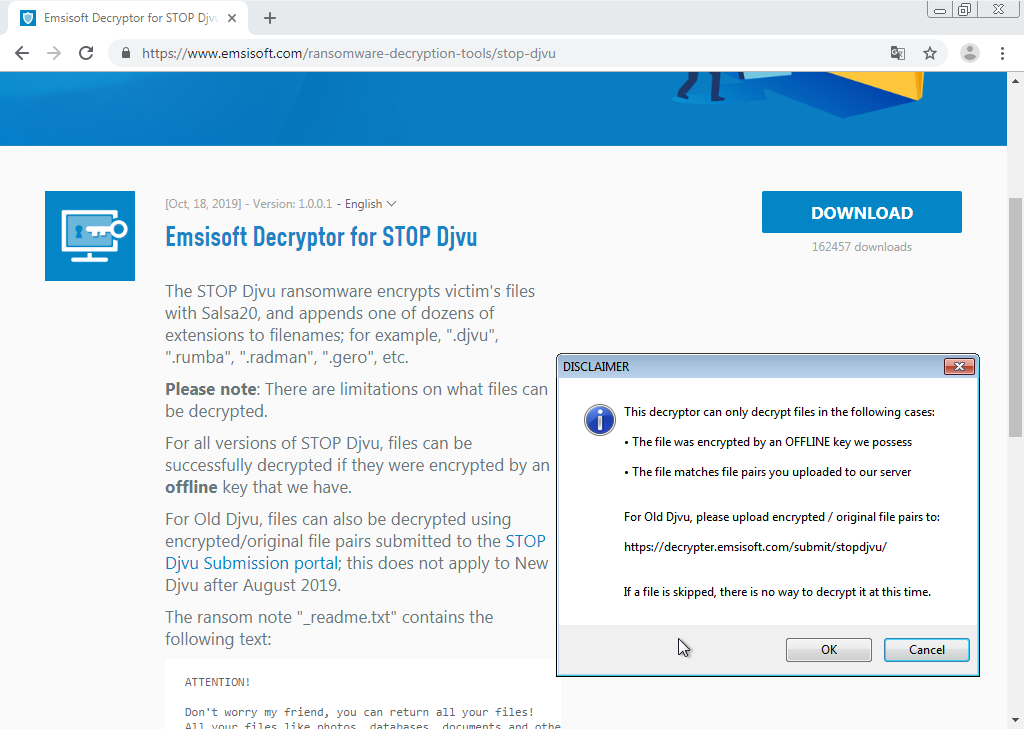The height and width of the screenshot is (729, 1024).
Task: Click the DOWNLOAD button
Action: pos(861,212)
